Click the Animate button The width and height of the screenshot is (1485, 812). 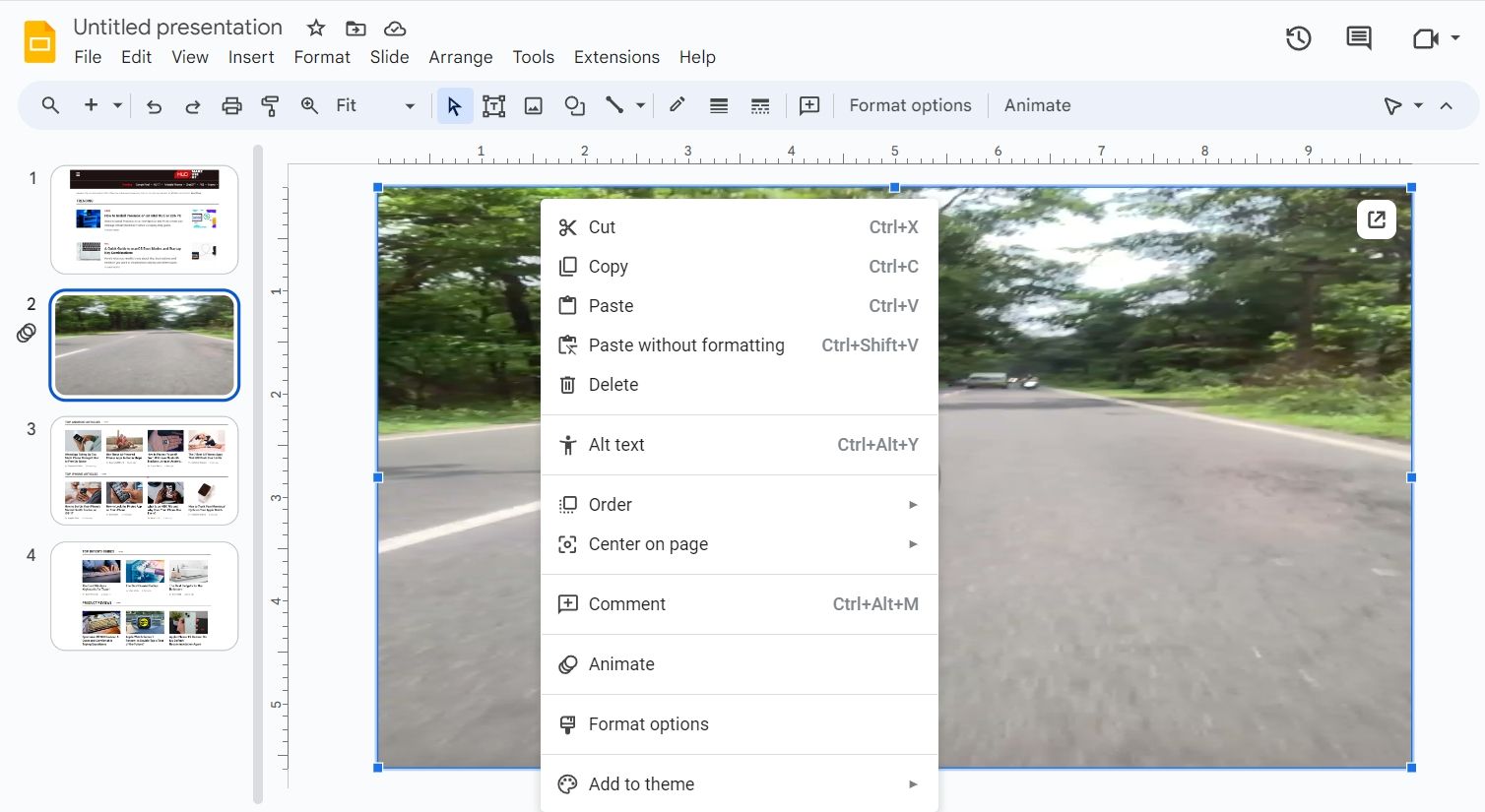[1036, 104]
